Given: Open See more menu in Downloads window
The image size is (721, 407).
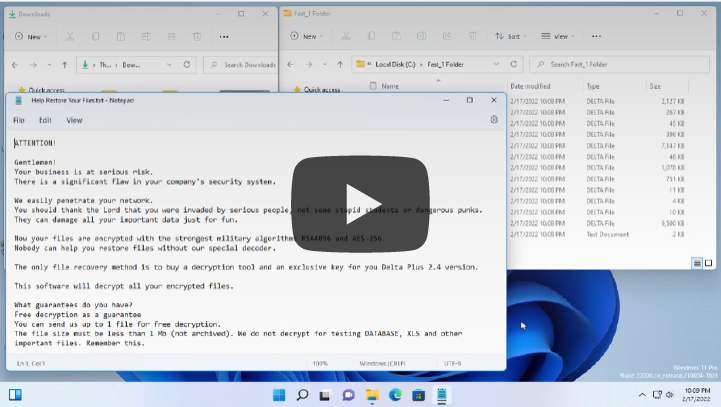Looking at the screenshot, I should pos(224,36).
